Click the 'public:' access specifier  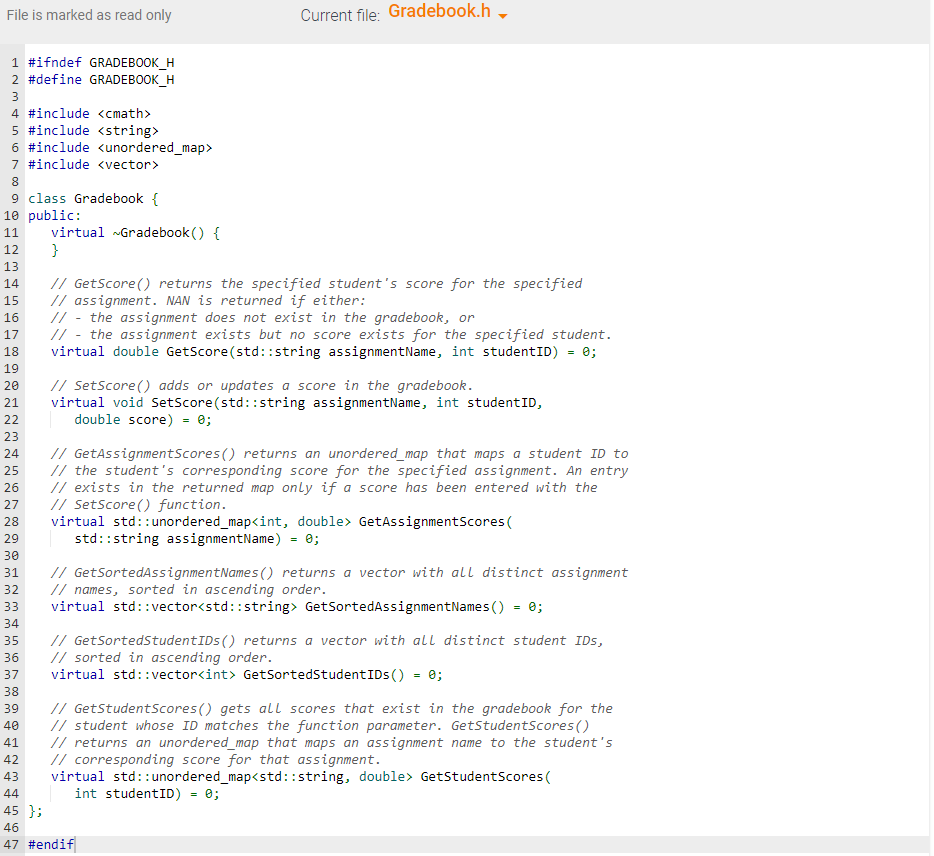(x=51, y=215)
